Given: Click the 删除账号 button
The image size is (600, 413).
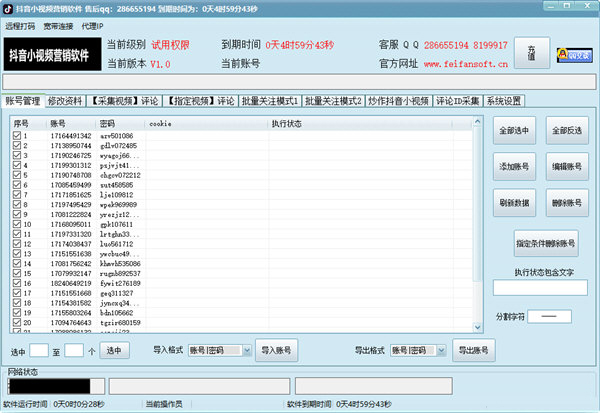Looking at the screenshot, I should 567,203.
